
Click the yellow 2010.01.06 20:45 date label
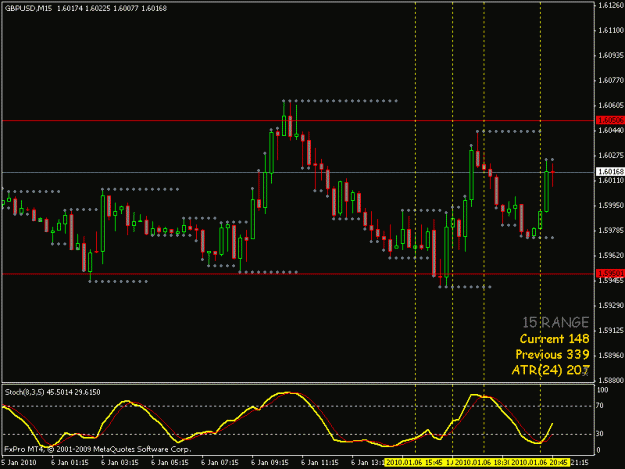[x=540, y=463]
